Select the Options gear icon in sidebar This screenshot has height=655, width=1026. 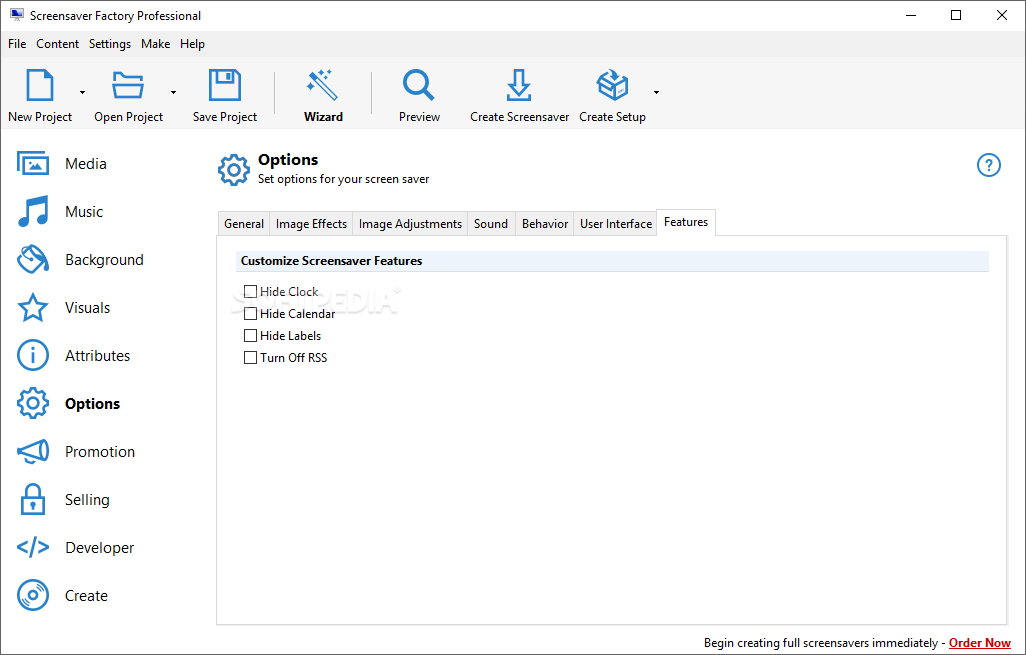coord(33,403)
